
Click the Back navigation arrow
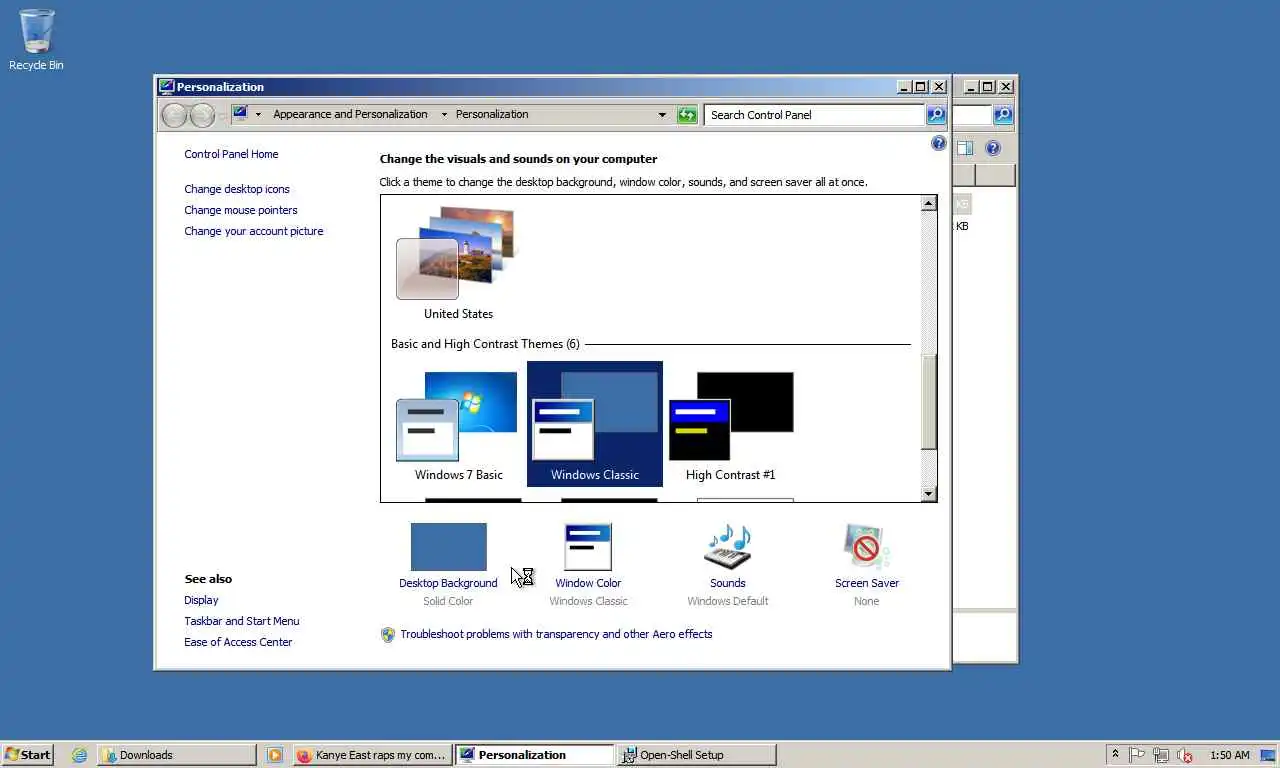[174, 115]
